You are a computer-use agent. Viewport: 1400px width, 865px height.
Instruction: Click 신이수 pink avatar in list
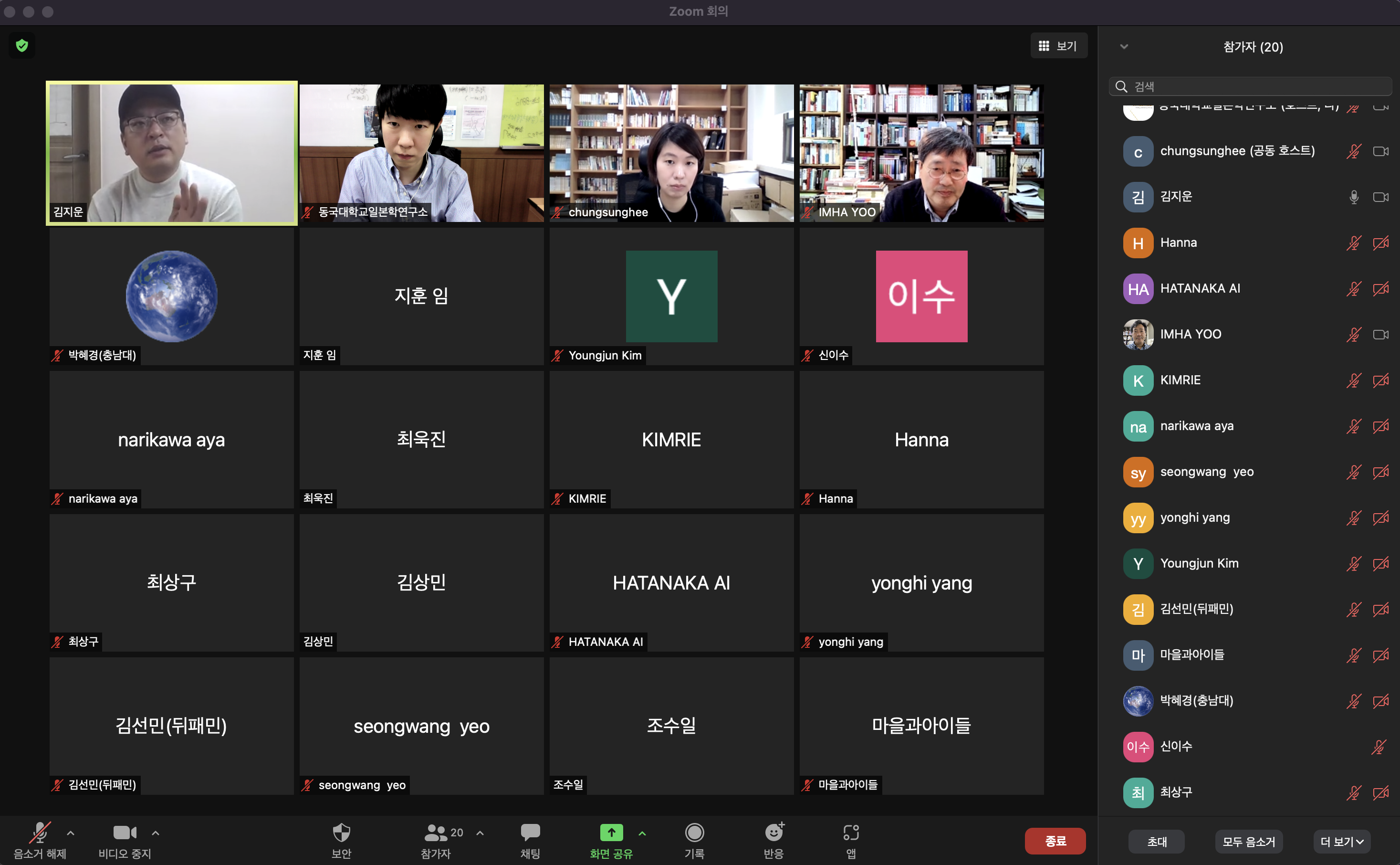[x=1138, y=747]
